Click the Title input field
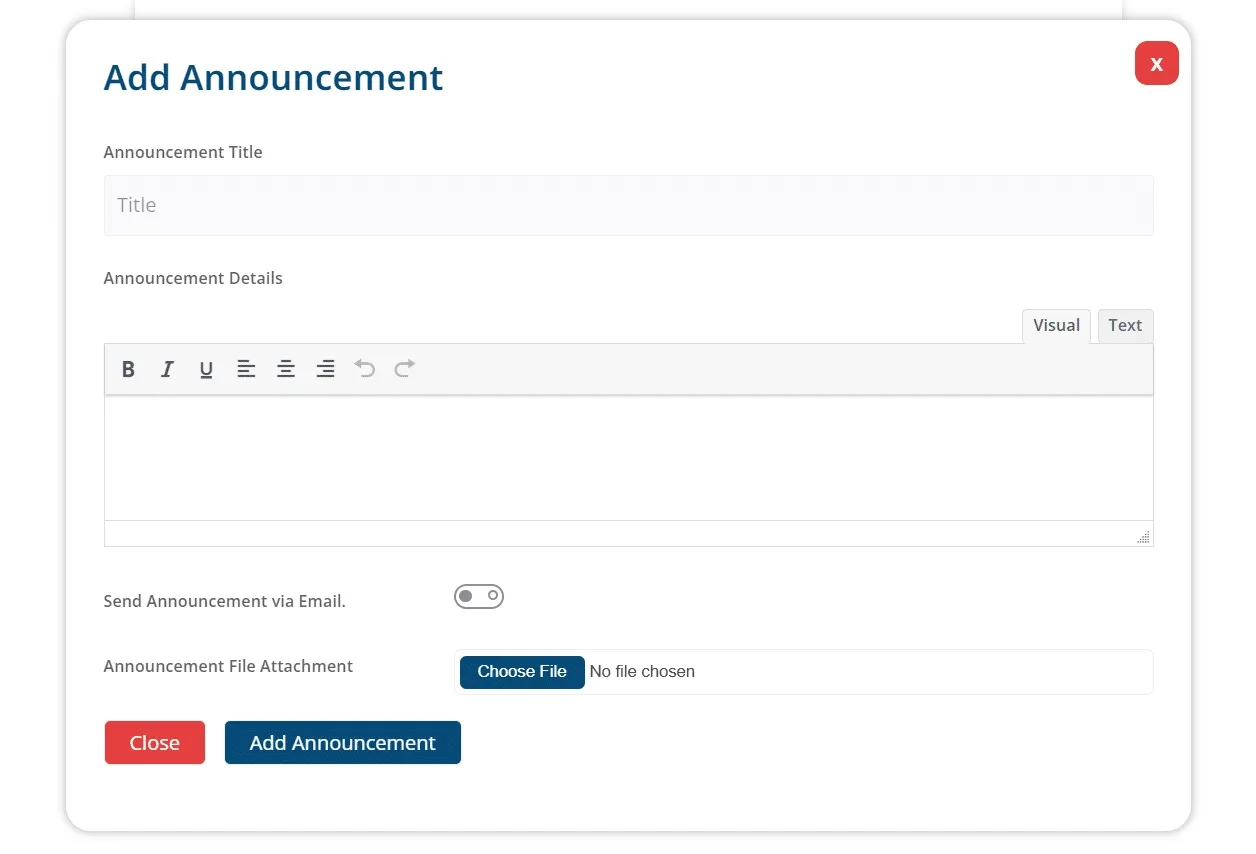The height and width of the screenshot is (854, 1256). 628,205
